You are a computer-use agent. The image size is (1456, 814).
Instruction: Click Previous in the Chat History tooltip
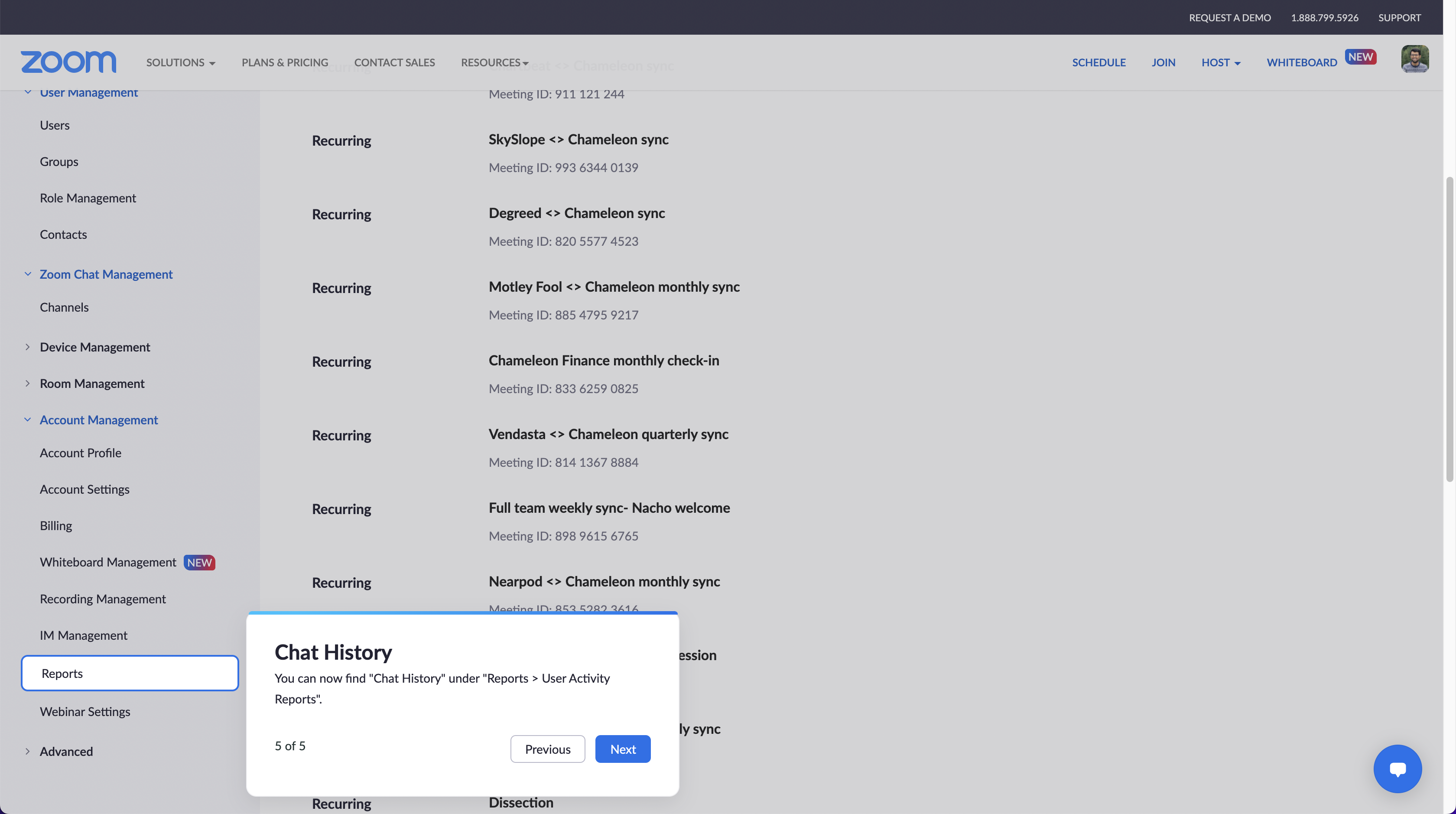tap(548, 749)
